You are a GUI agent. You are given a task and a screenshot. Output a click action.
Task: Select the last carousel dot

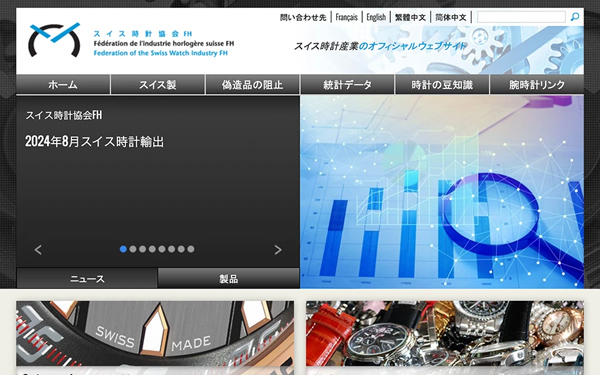191,249
